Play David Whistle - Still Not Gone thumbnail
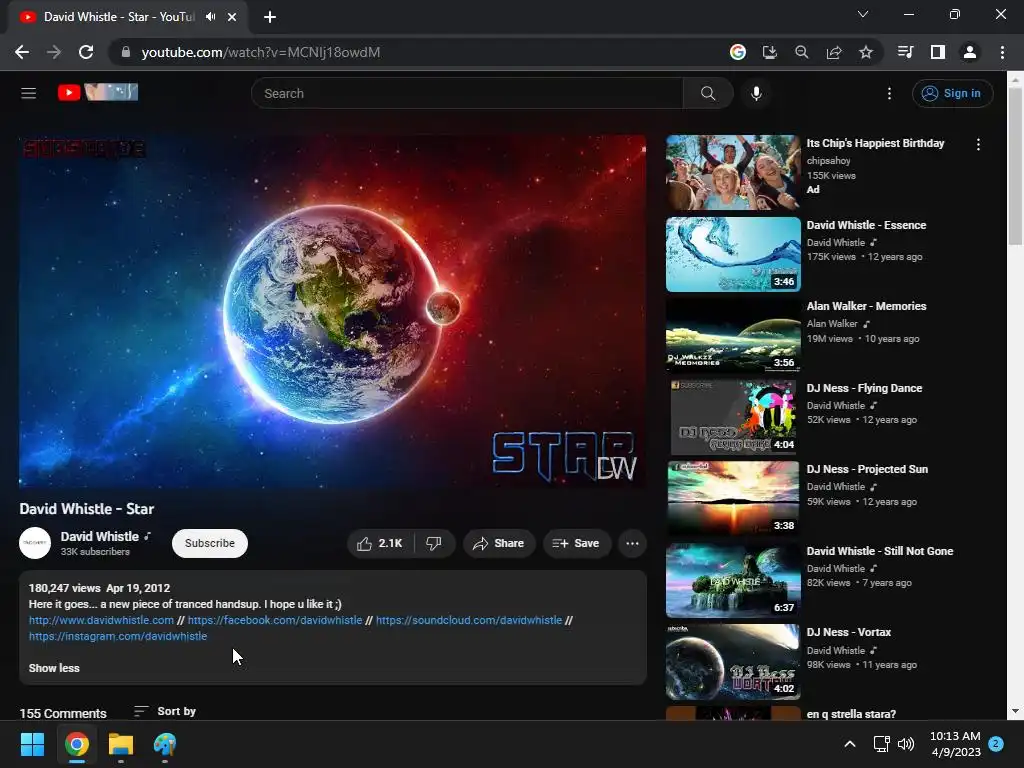 (733, 580)
